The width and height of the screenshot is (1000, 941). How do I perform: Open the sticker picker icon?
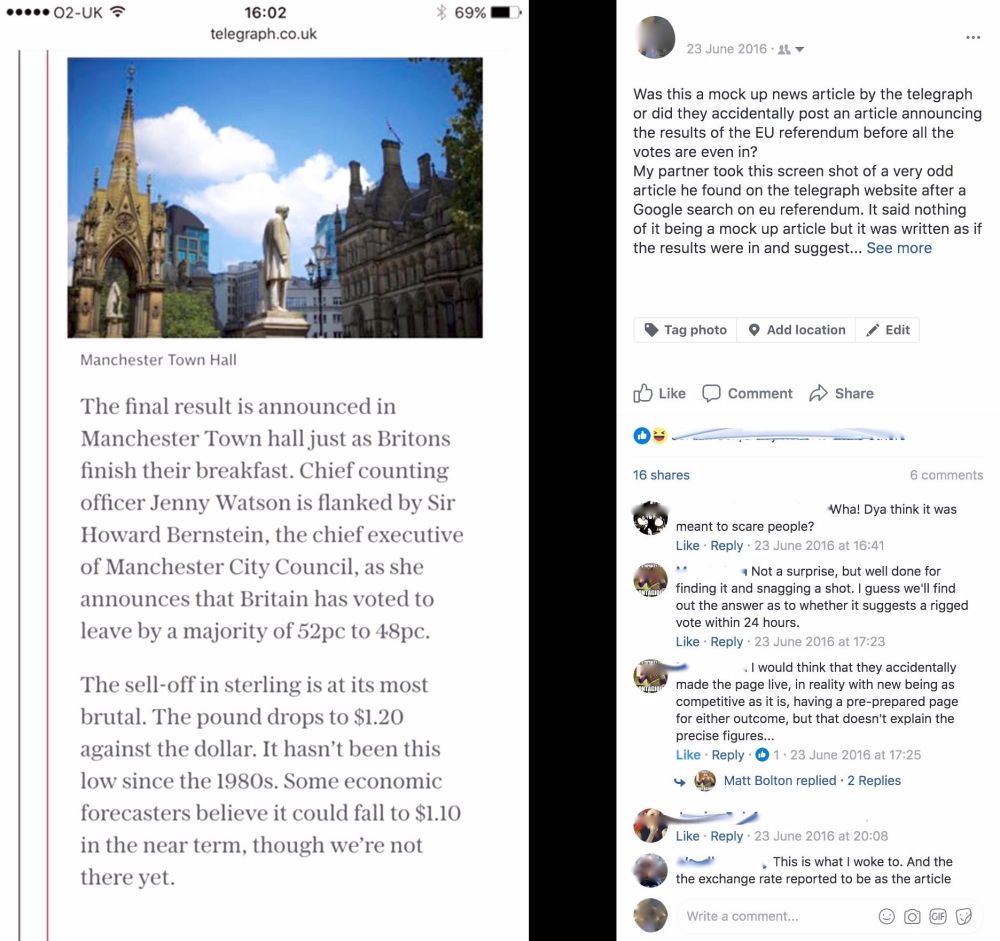pos(964,917)
